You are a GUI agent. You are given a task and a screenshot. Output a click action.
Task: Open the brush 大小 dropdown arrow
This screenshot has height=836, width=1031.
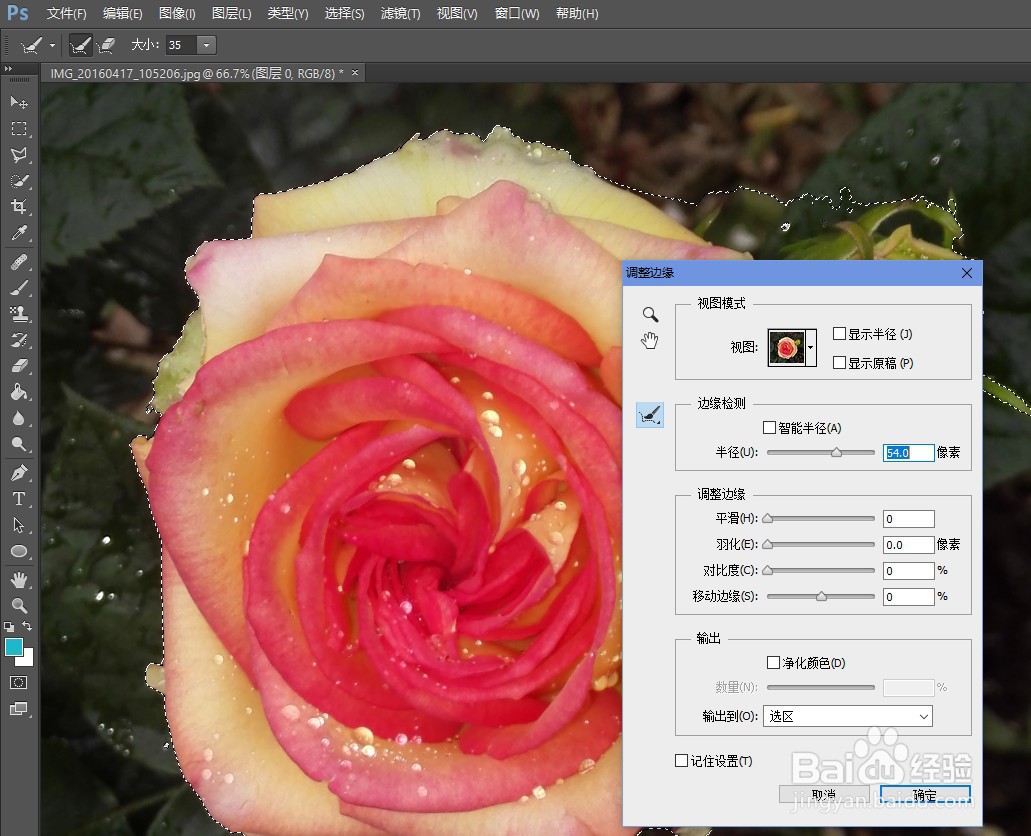pos(206,45)
